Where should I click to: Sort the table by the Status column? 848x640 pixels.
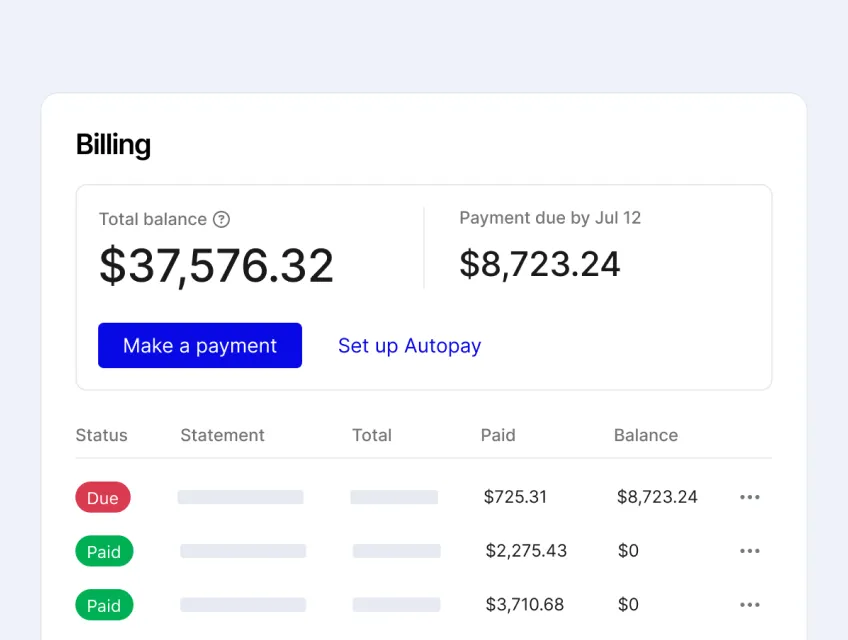pyautogui.click(x=101, y=435)
